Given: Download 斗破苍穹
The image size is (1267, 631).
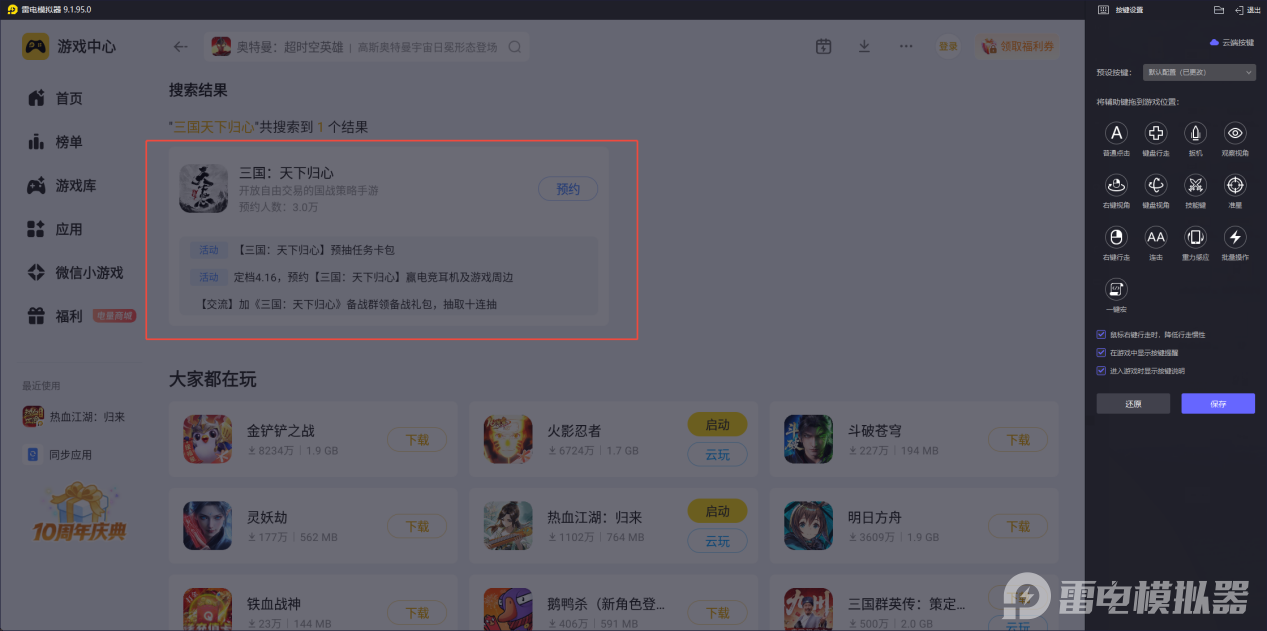Looking at the screenshot, I should click(x=1018, y=440).
